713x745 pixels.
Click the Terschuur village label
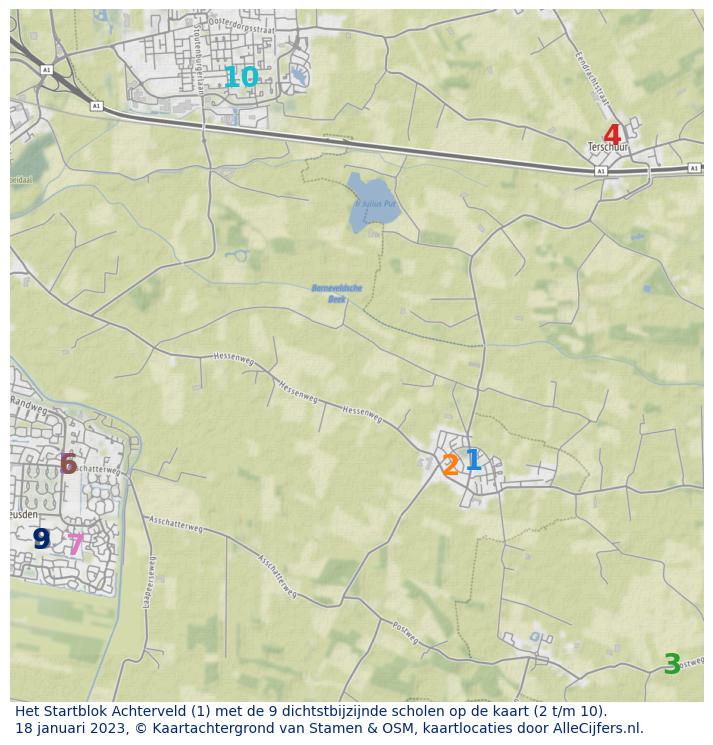point(608,147)
